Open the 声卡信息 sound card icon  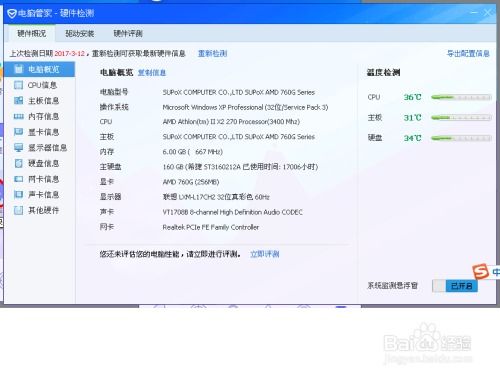[x=19, y=195]
